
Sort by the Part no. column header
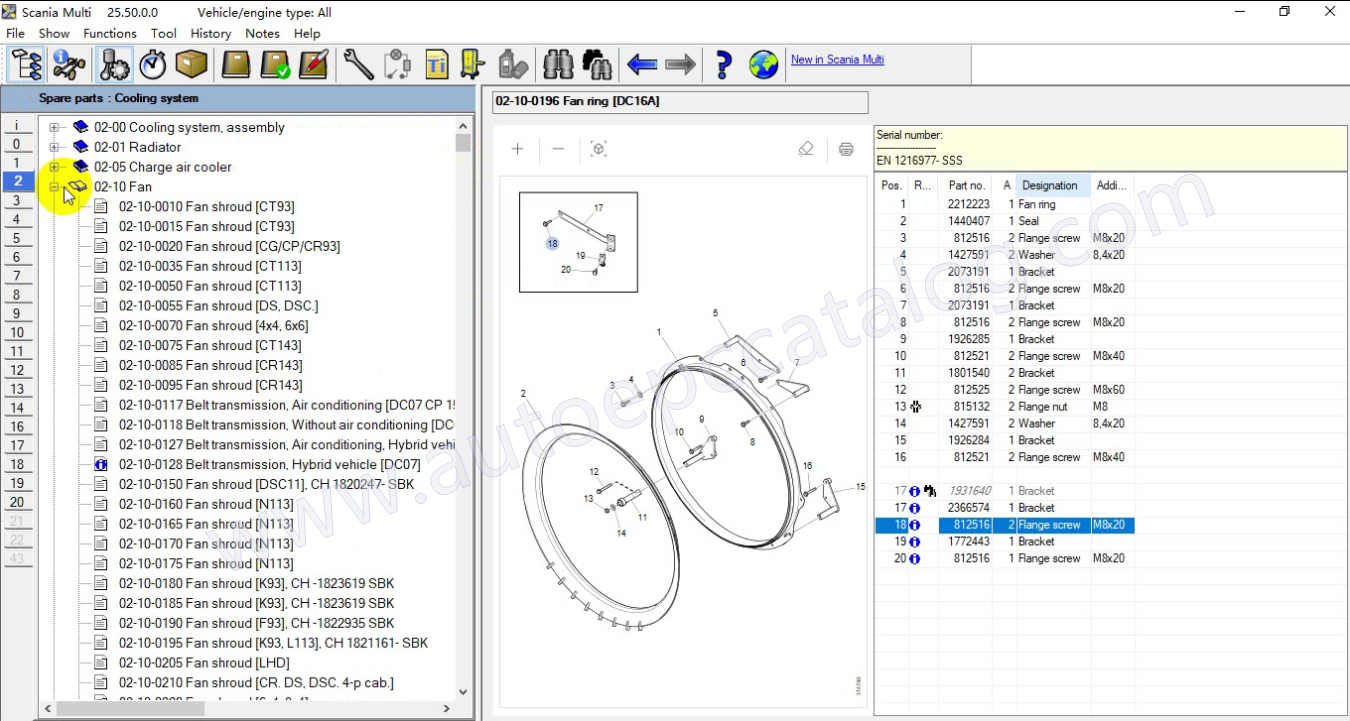pos(967,185)
